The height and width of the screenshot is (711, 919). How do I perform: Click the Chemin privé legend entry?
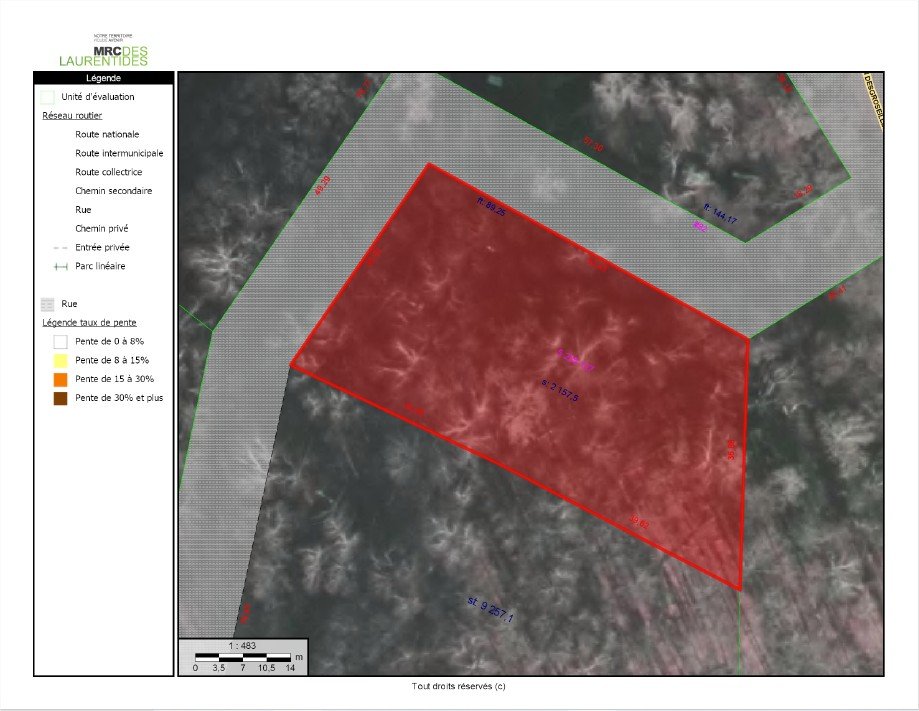click(x=101, y=228)
